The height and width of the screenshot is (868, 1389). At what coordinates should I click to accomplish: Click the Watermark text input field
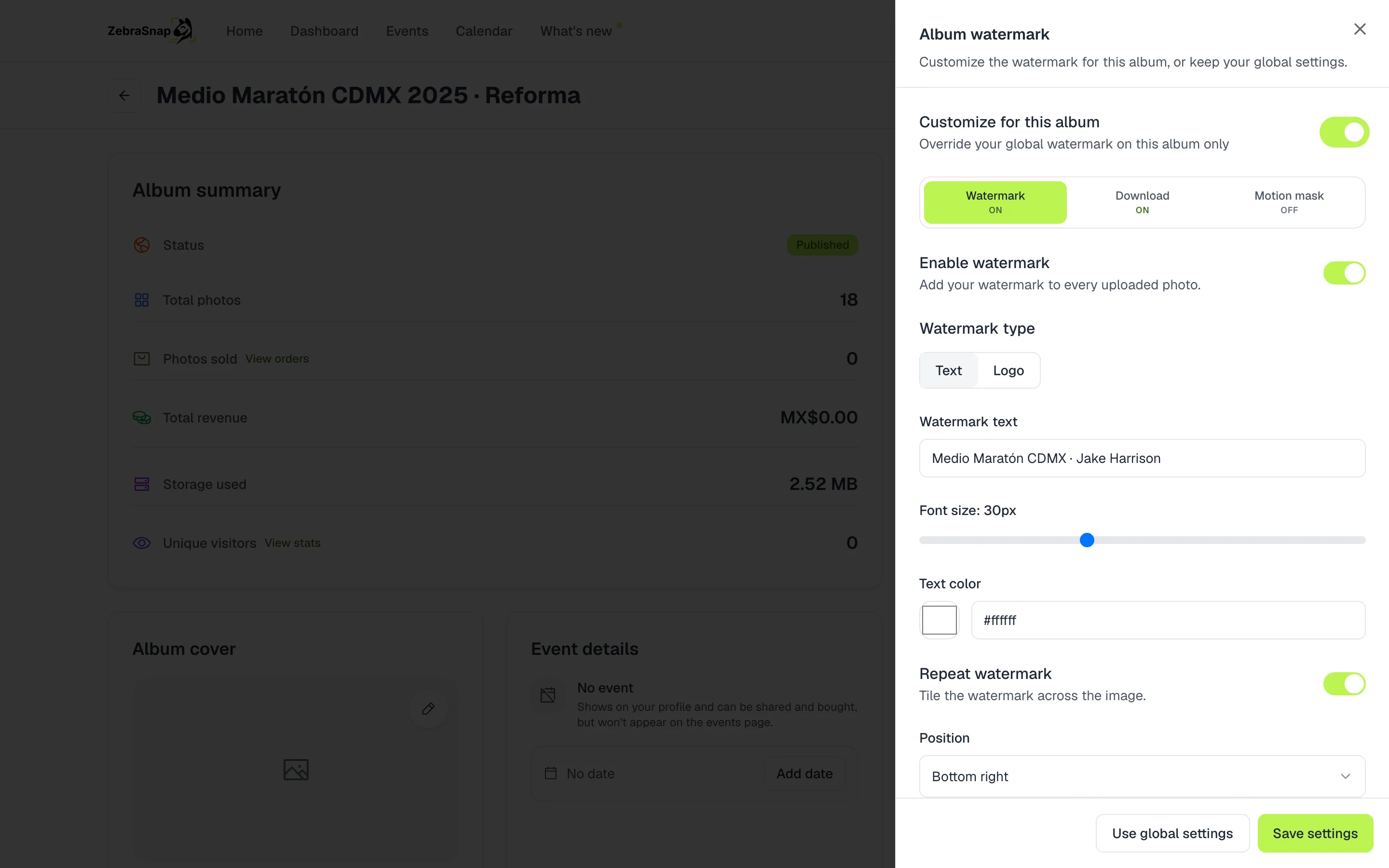coord(1142,458)
